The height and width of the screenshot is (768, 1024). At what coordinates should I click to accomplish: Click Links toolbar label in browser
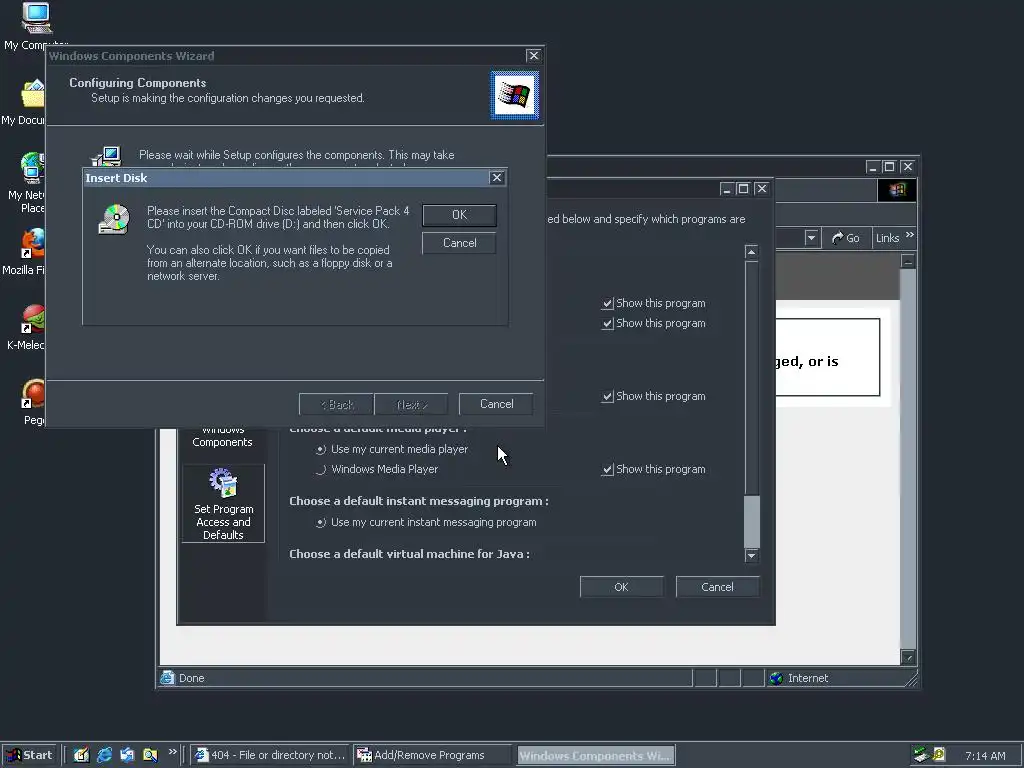888,238
